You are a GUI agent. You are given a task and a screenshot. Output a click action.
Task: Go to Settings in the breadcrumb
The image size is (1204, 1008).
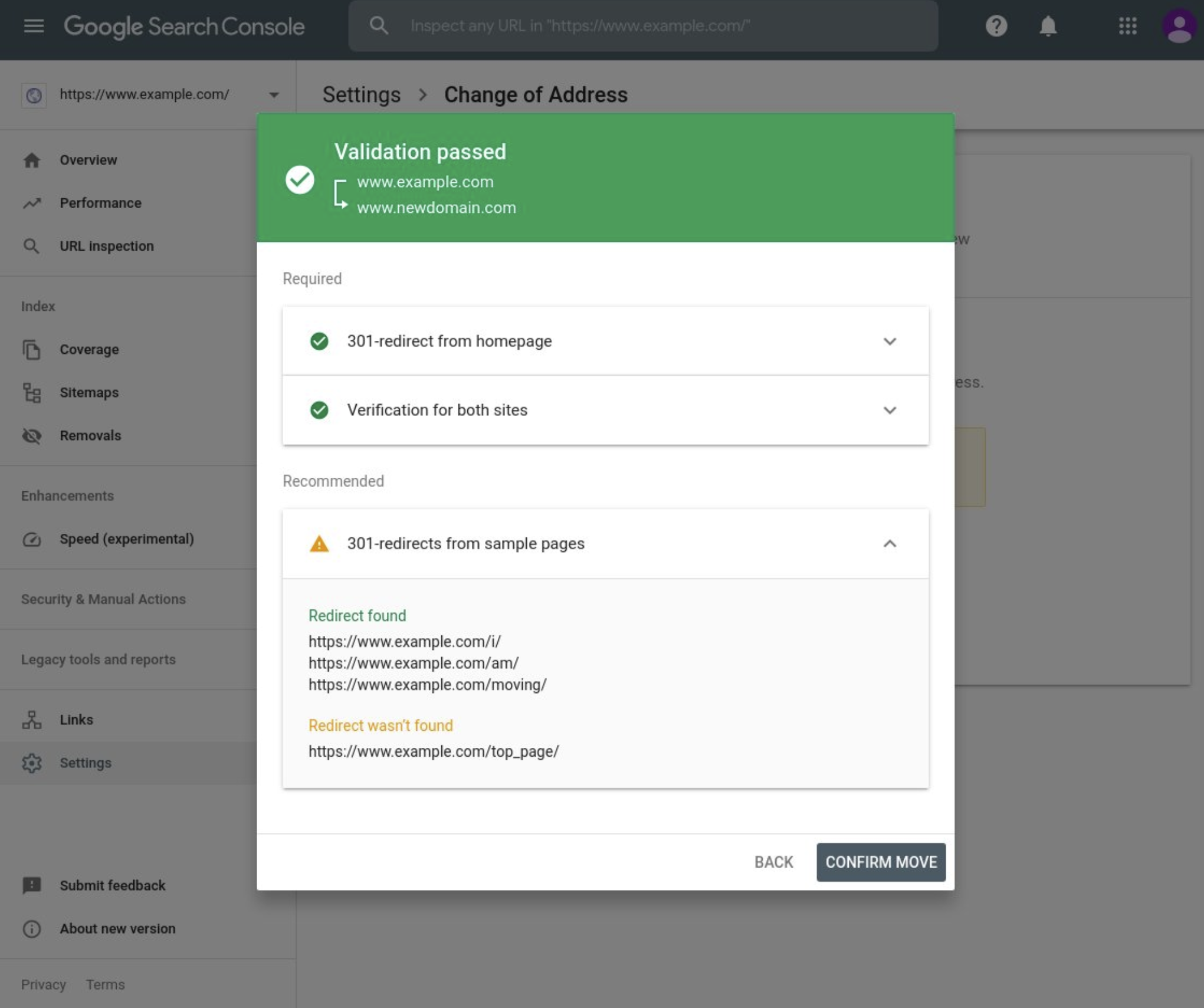coord(361,94)
